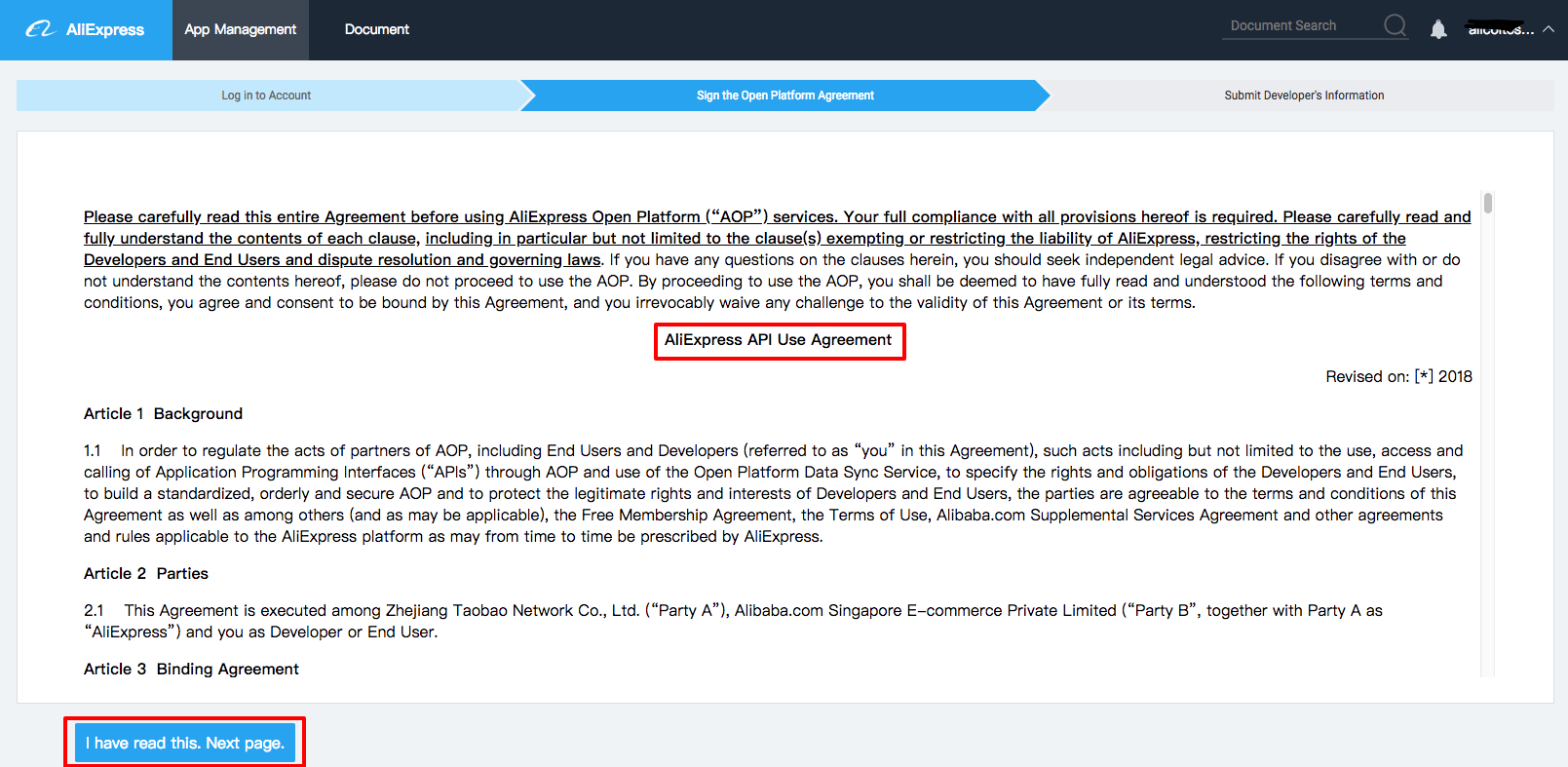Image resolution: width=1568 pixels, height=767 pixels.
Task: Expand the account name dropdown arrow
Action: tap(1549, 29)
